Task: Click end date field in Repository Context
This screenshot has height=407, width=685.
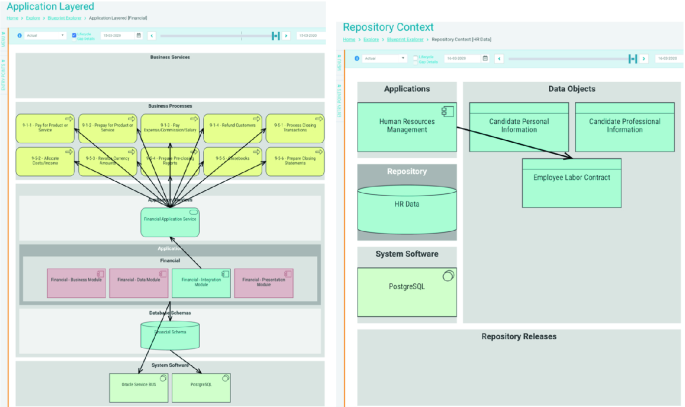Action: 669,58
